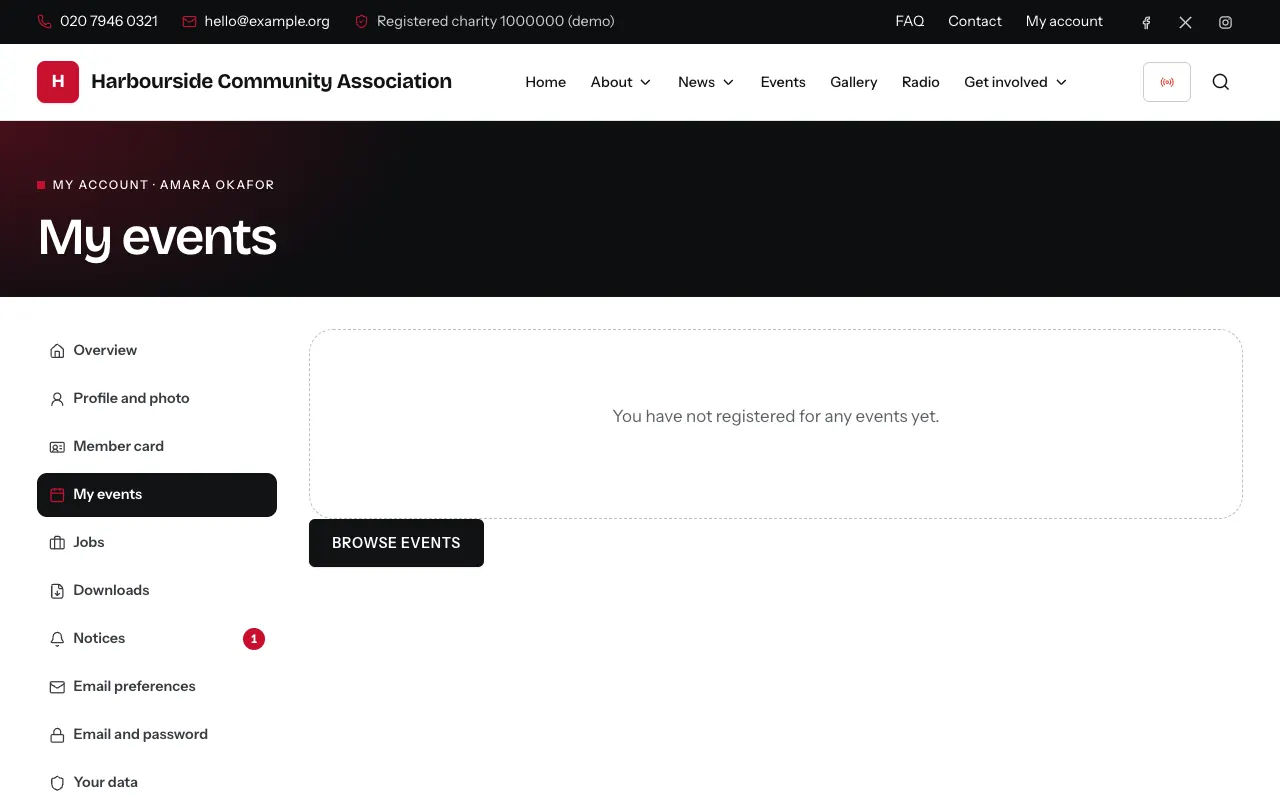
Task: Email hello@example.org from the top bar
Action: tap(256, 21)
